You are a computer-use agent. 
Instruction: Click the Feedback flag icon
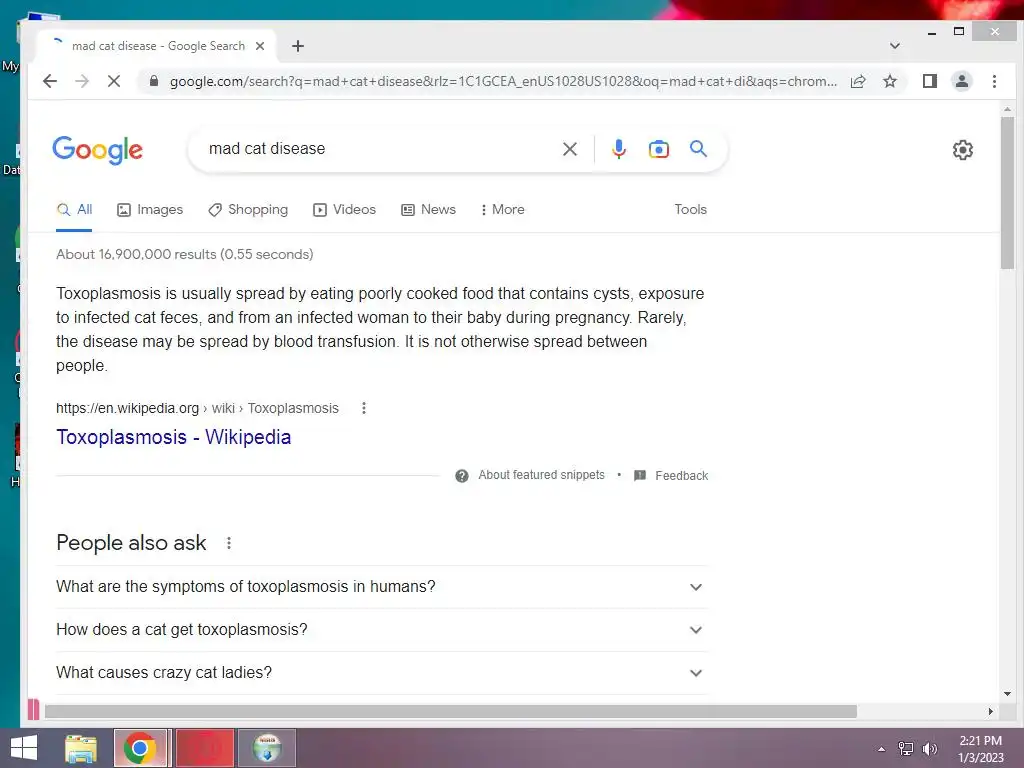tap(640, 475)
